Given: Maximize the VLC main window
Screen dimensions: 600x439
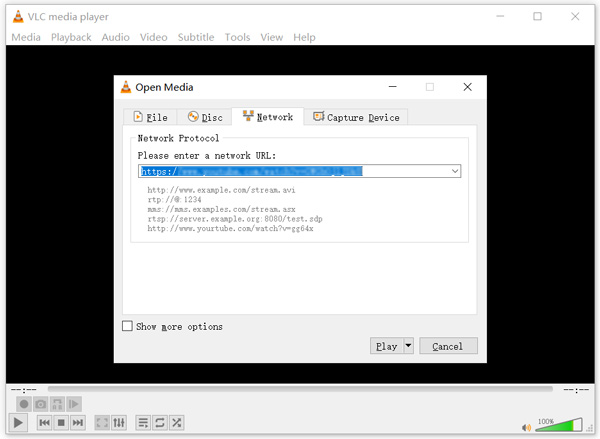Looking at the screenshot, I should click(x=537, y=16).
